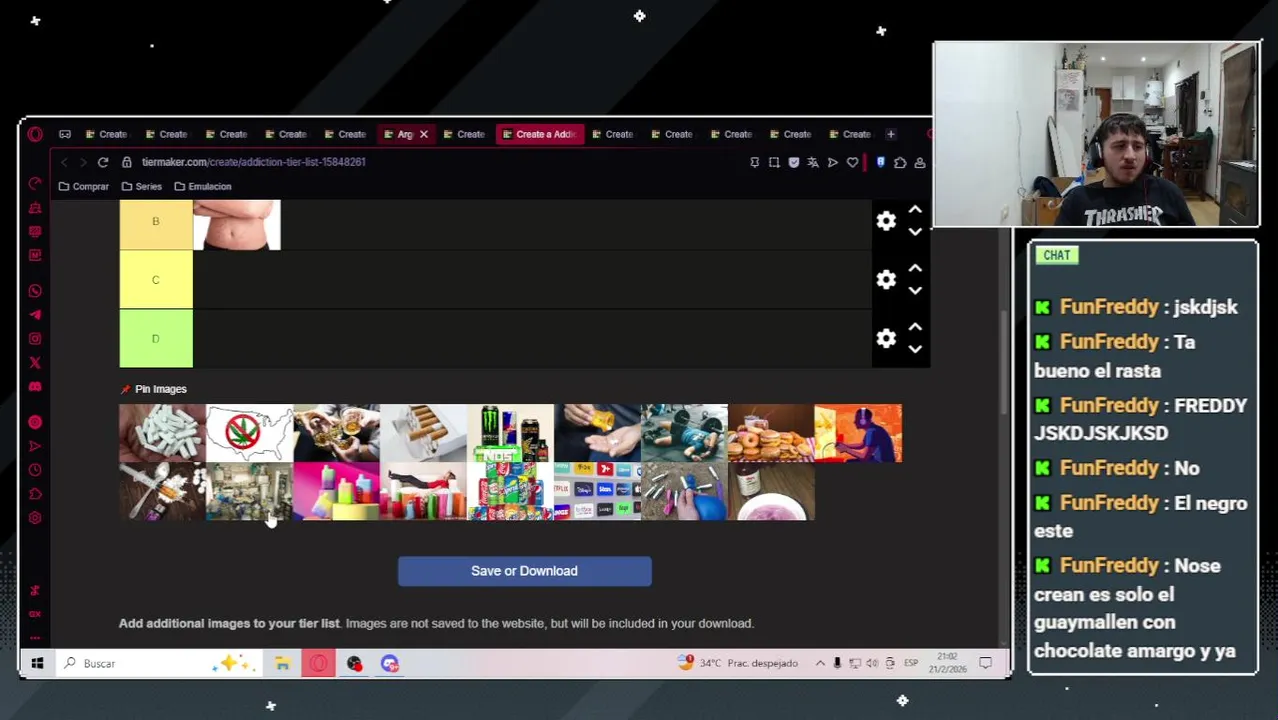Screen dimensions: 1278x720
Task: Open settings gear for tier D row
Action: click(886, 339)
